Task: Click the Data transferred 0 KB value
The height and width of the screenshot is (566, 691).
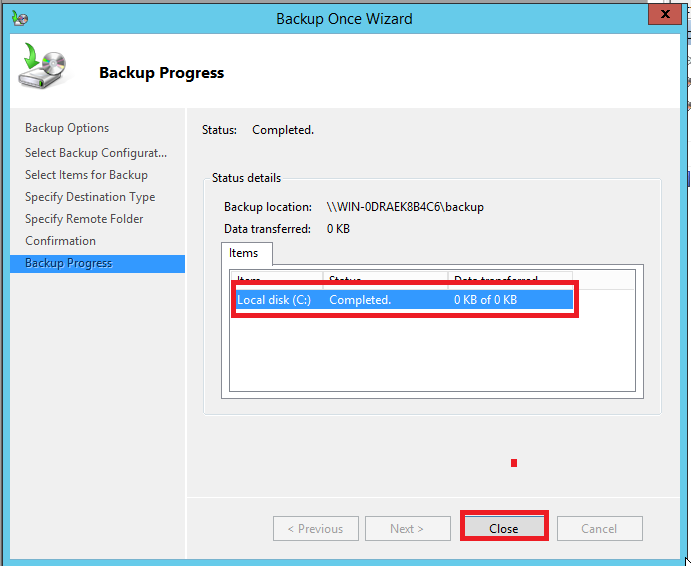Action: [338, 229]
